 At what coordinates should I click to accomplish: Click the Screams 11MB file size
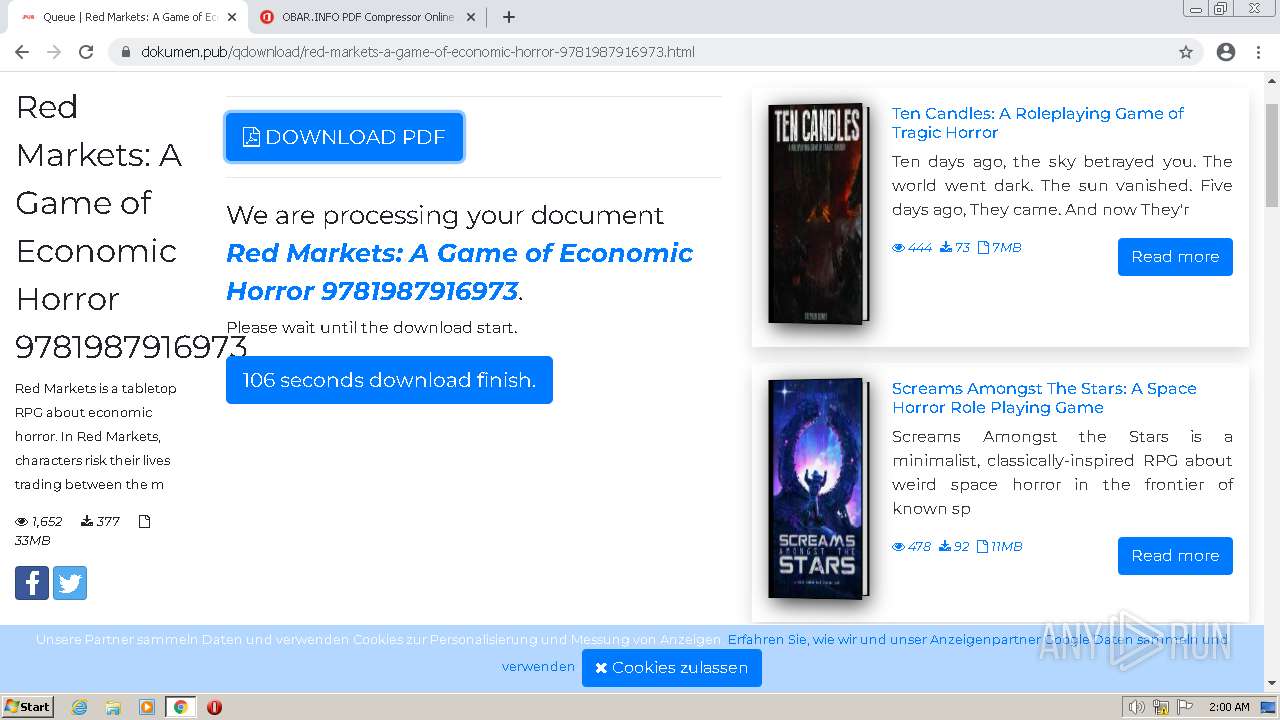click(x=999, y=546)
